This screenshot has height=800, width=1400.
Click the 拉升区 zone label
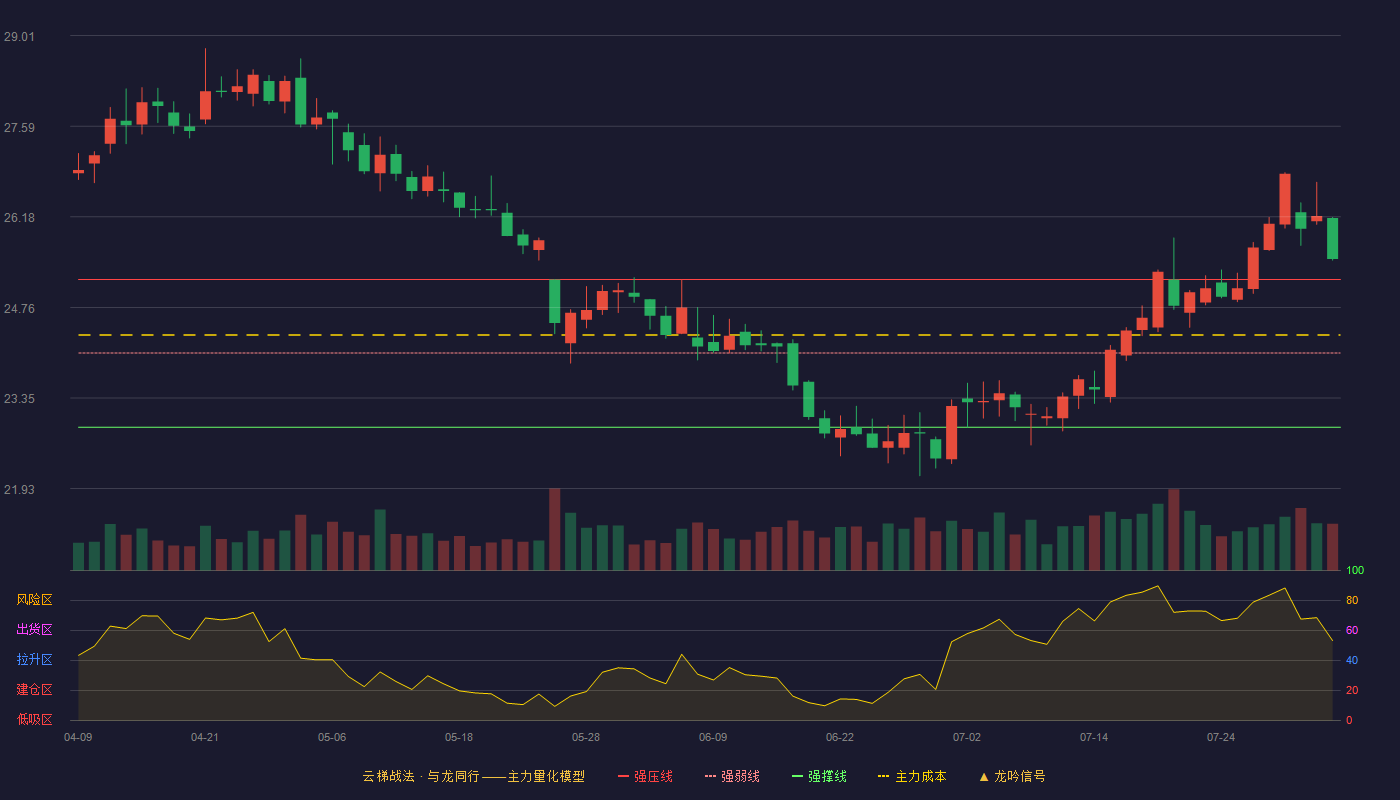34,660
